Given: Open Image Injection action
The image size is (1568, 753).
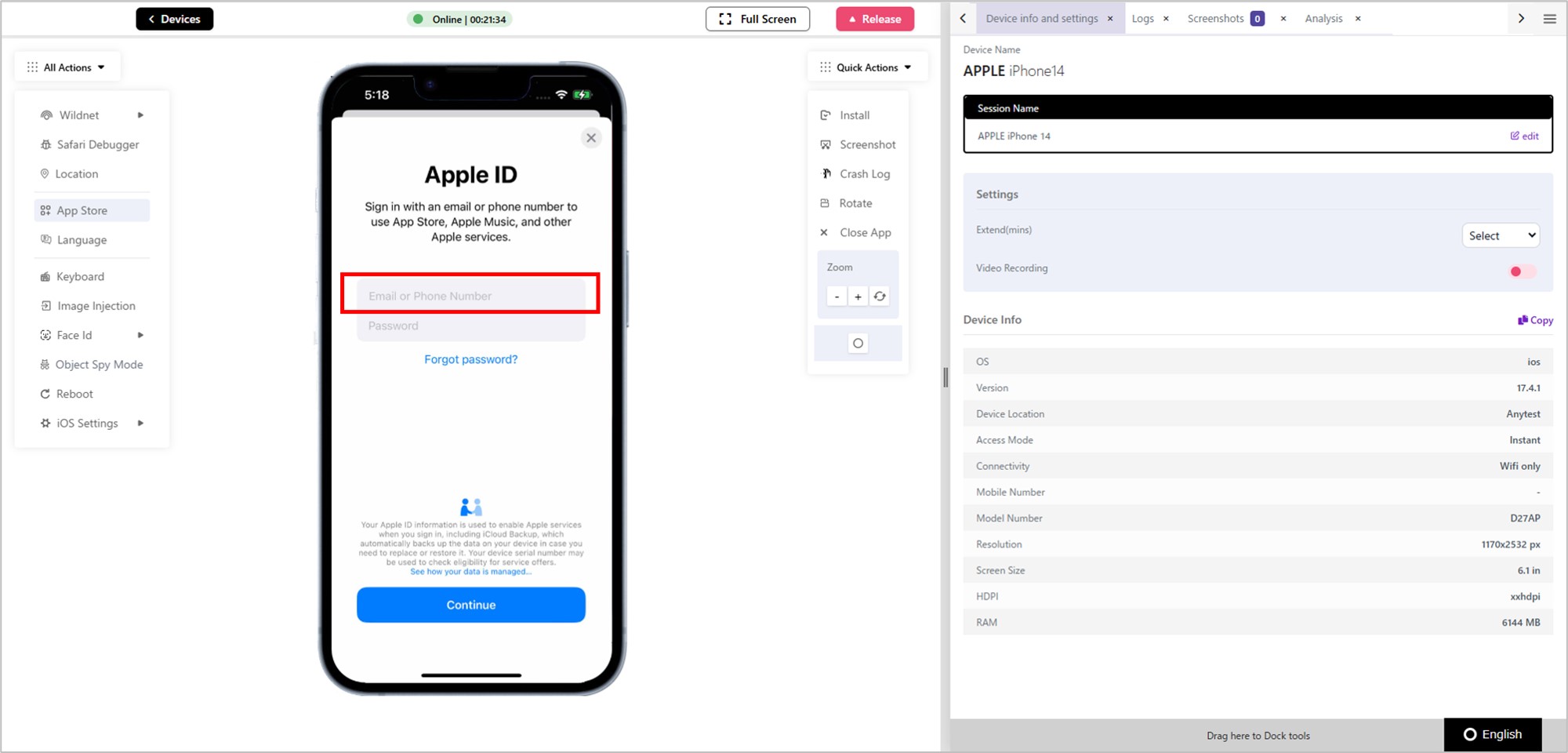Looking at the screenshot, I should click(89, 306).
